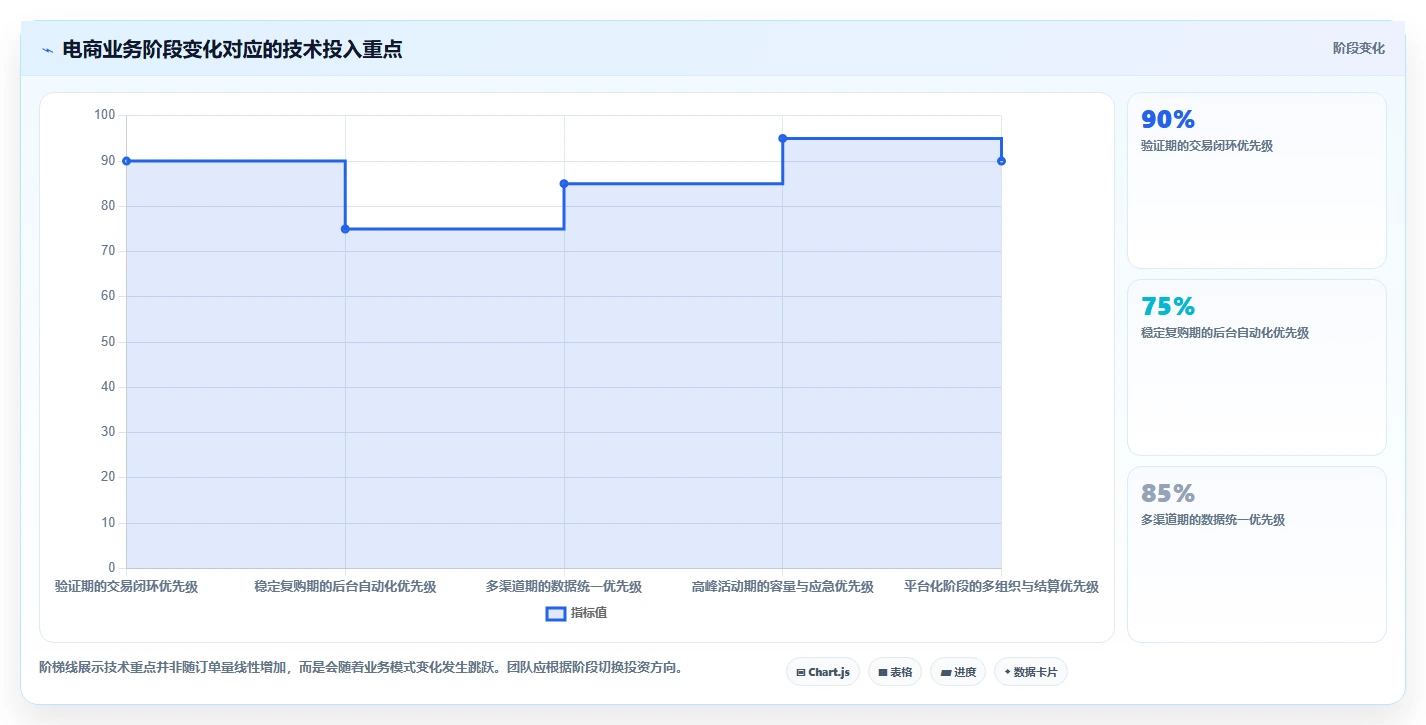The image size is (1426, 725).
Task: Select the Chart.js tag chip
Action: [x=823, y=672]
